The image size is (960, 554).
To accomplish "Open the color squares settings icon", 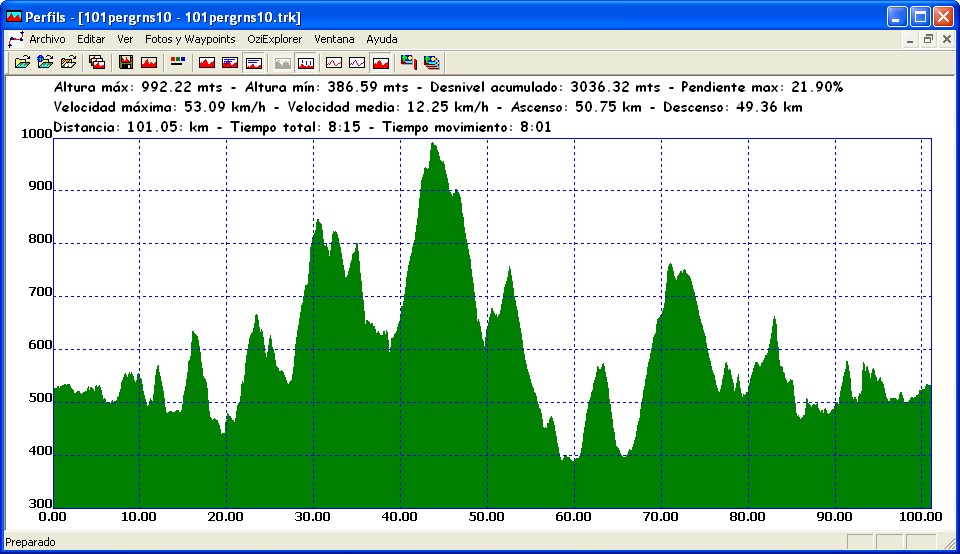I will coord(178,62).
